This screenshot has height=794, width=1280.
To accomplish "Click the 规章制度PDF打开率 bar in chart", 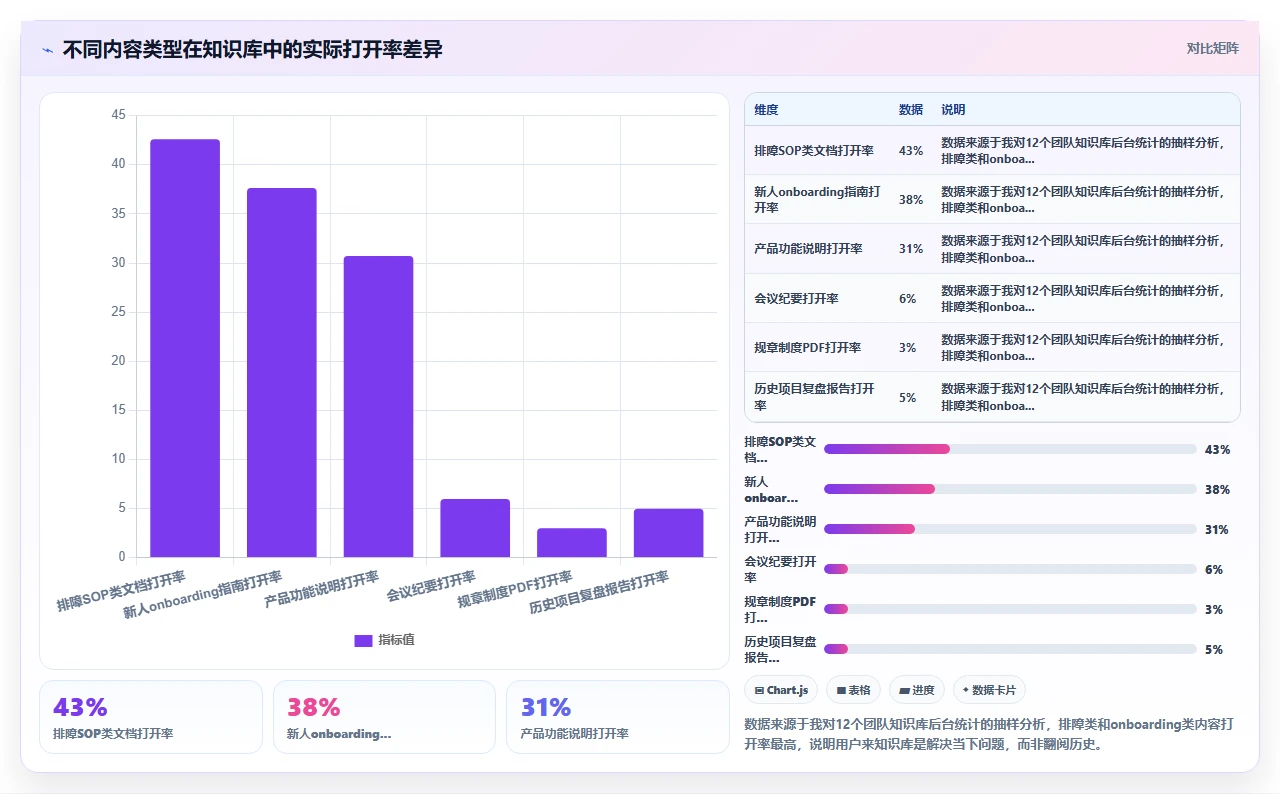I will click(x=572, y=542).
